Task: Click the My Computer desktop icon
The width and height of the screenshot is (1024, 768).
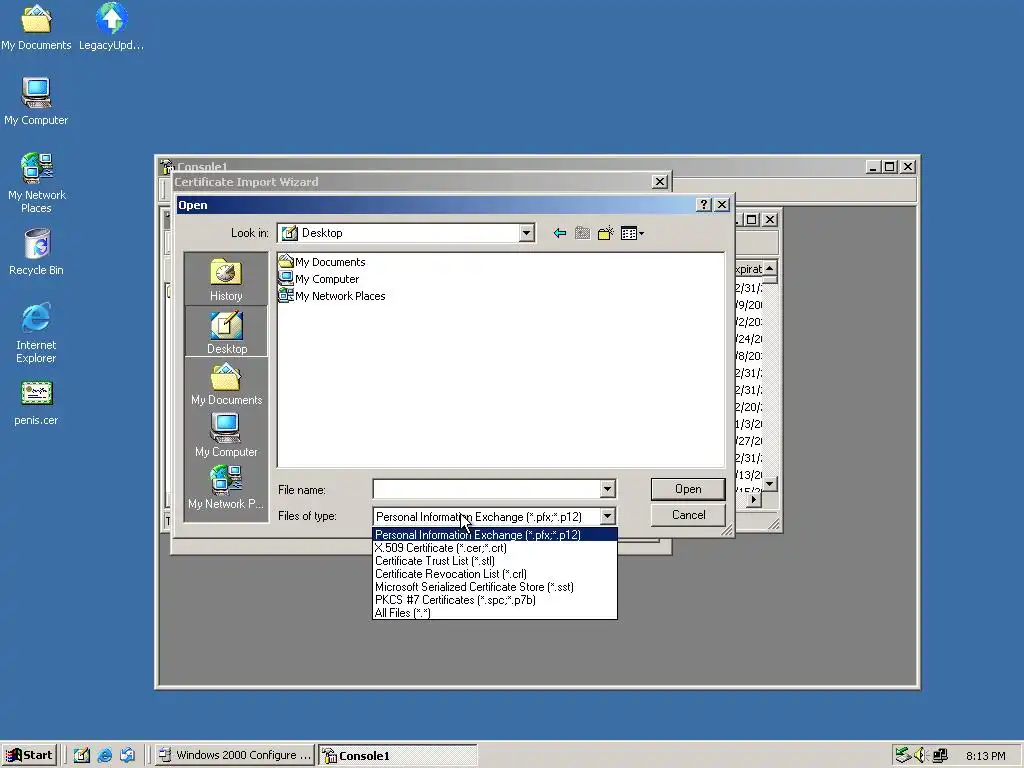Action: (x=36, y=101)
